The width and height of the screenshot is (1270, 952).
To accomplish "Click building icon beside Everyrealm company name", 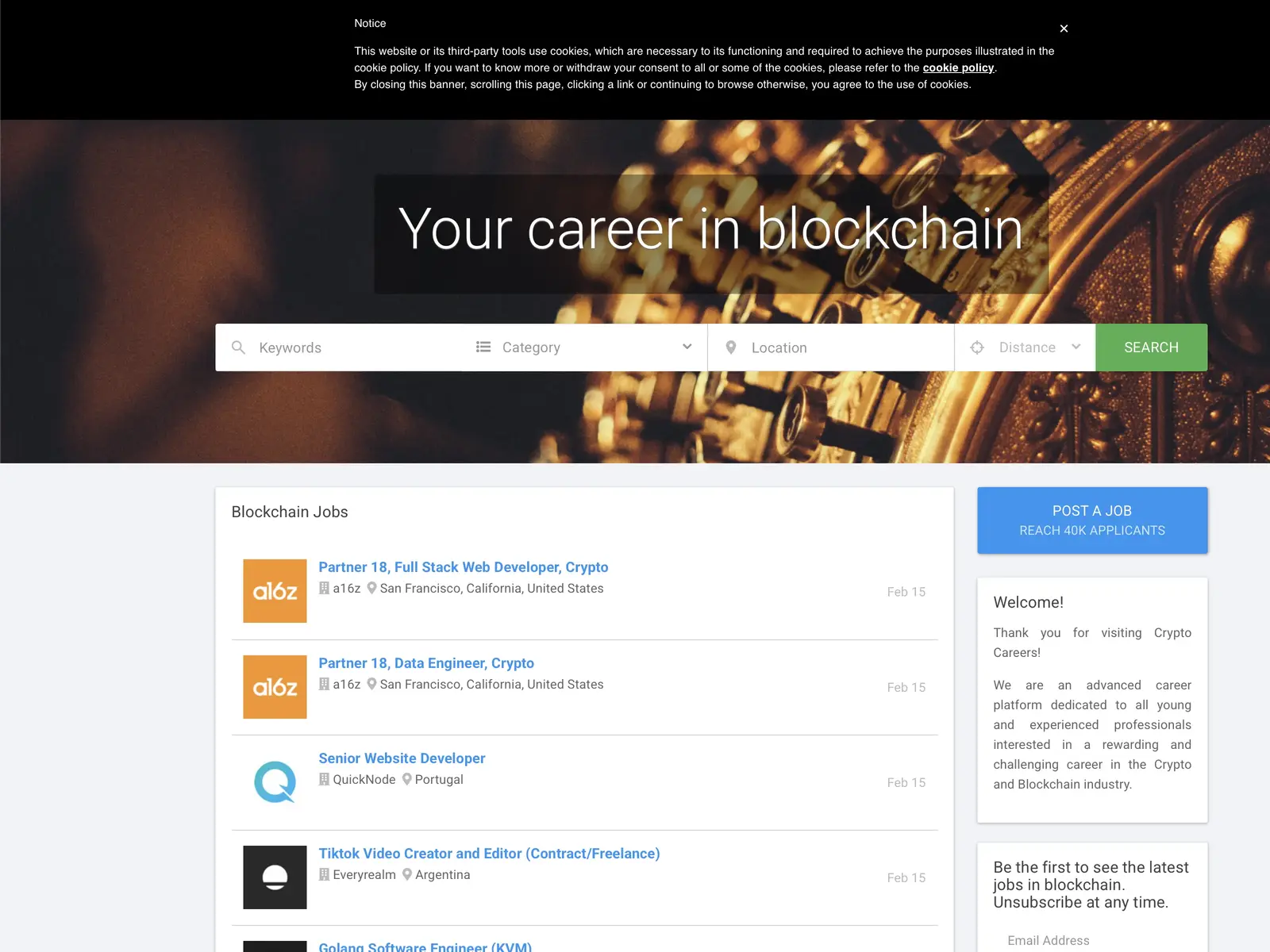I will (324, 874).
